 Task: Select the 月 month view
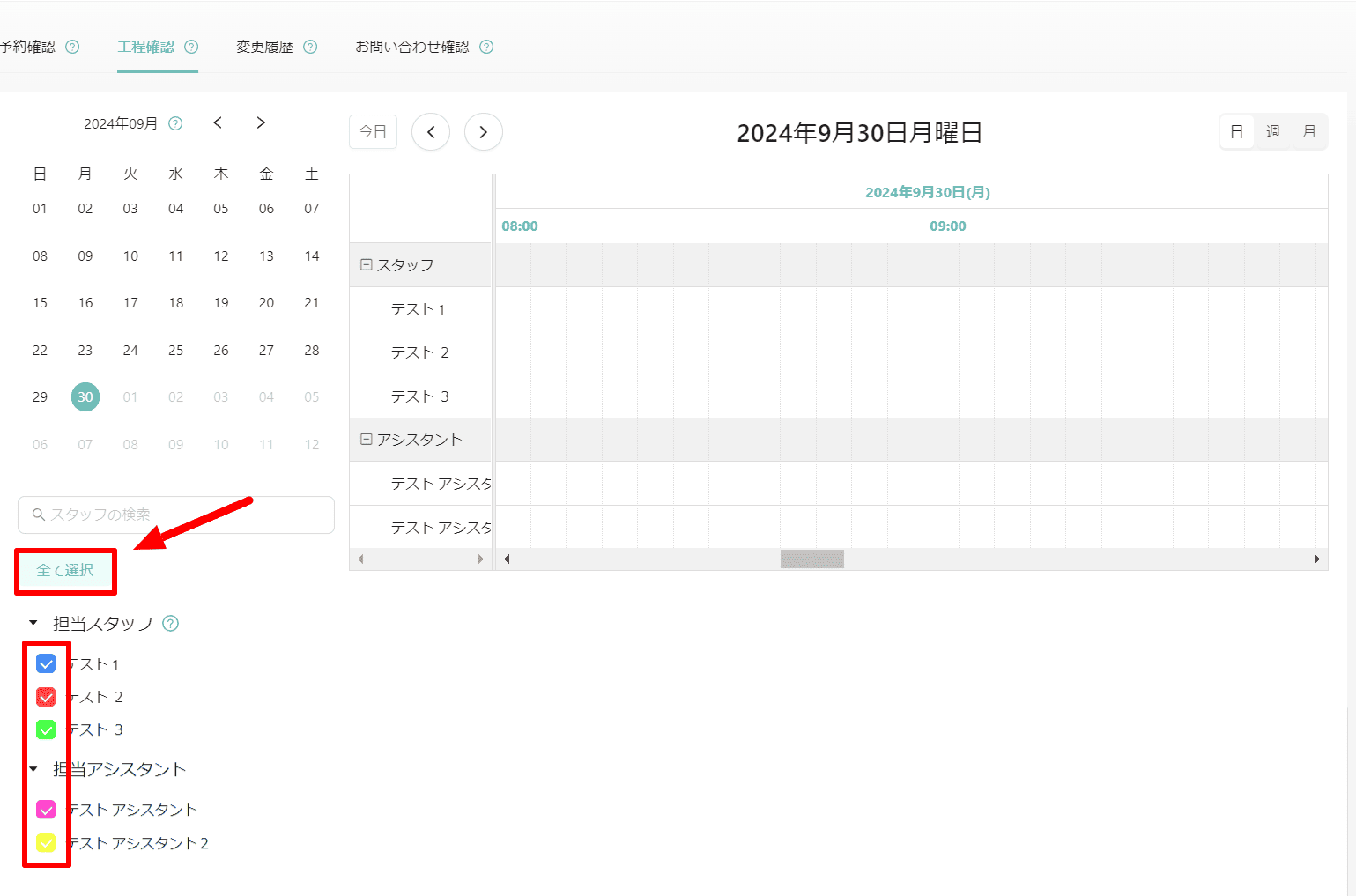coord(1309,132)
